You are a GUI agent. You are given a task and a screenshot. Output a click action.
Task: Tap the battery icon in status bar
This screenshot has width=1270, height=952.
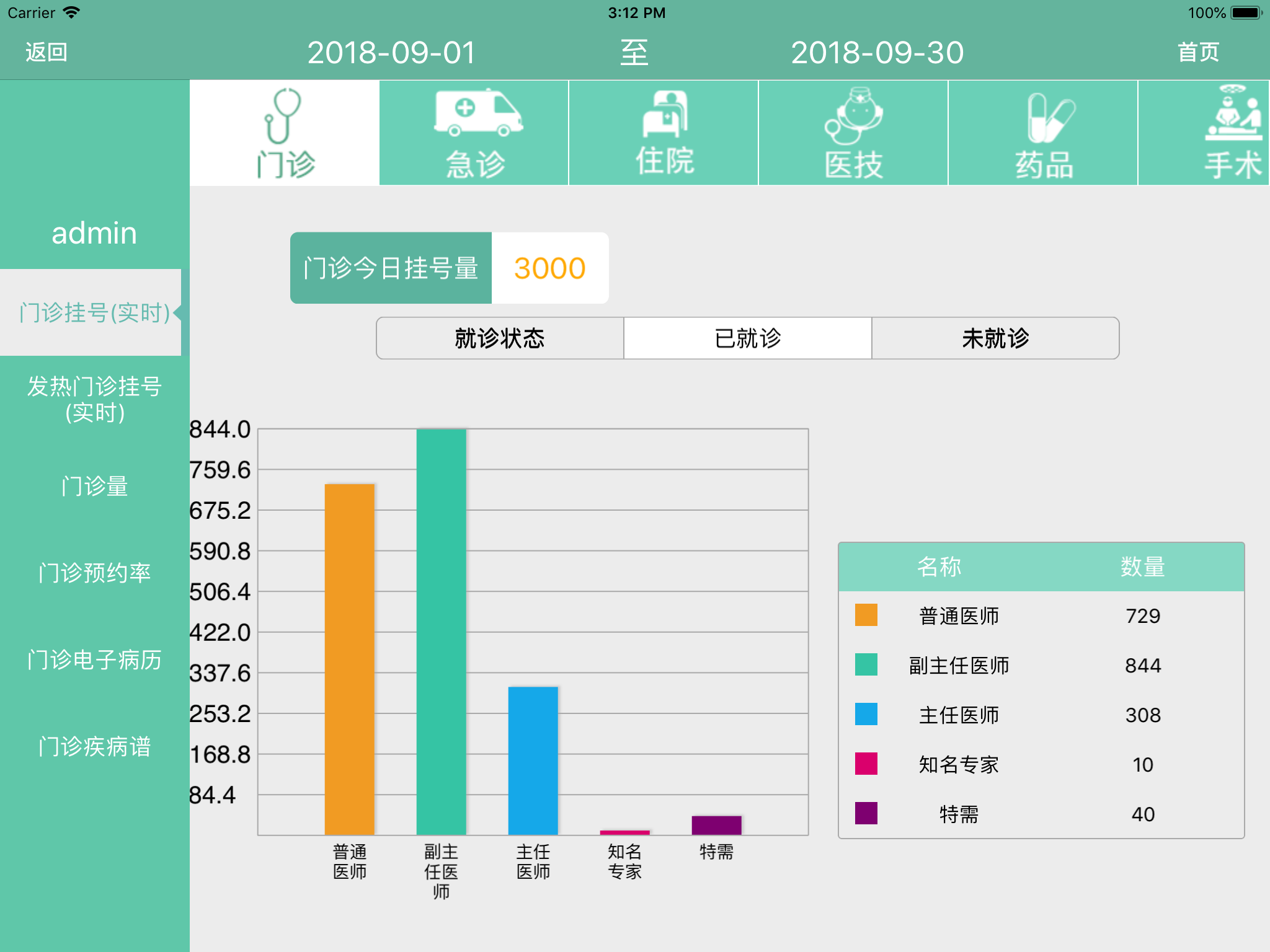pos(1246,12)
